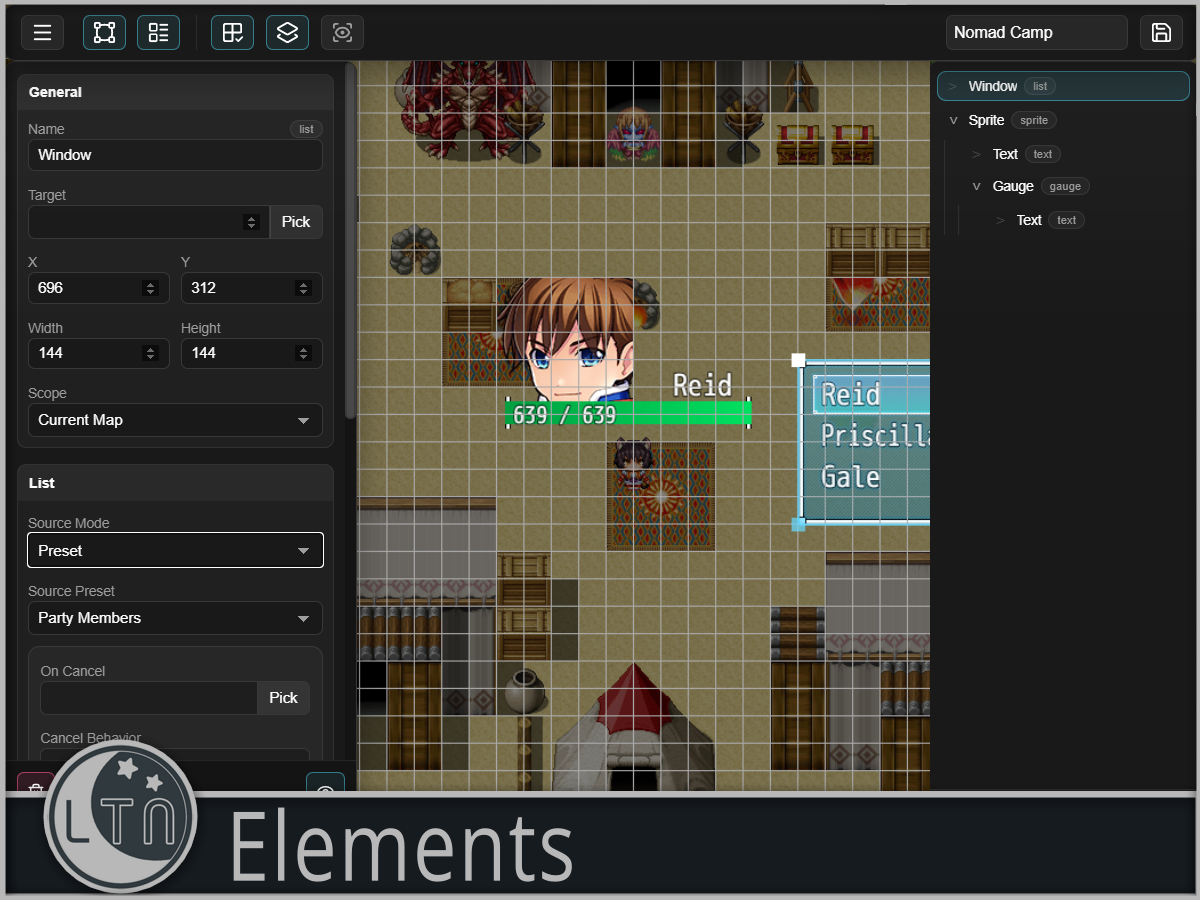Select Gale in the canvas list window
The width and height of the screenshot is (1200, 900).
tap(850, 477)
